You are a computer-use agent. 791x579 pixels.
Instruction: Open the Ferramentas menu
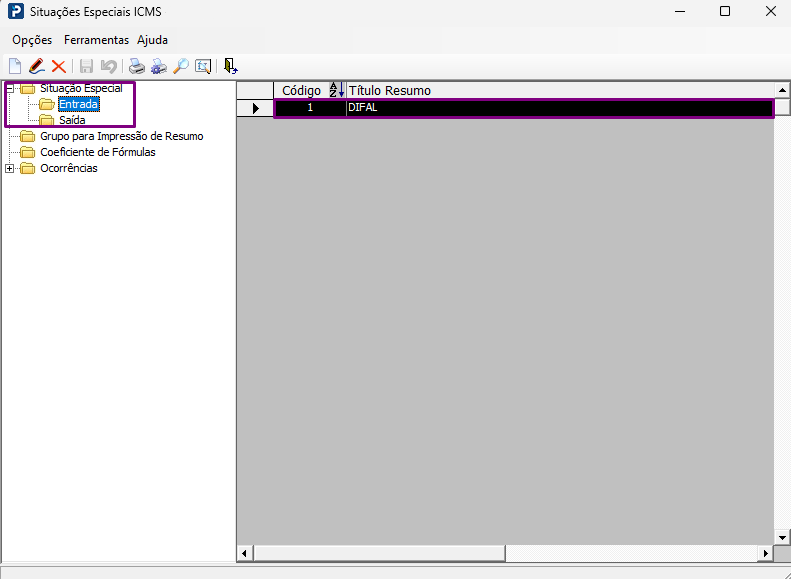pos(96,40)
